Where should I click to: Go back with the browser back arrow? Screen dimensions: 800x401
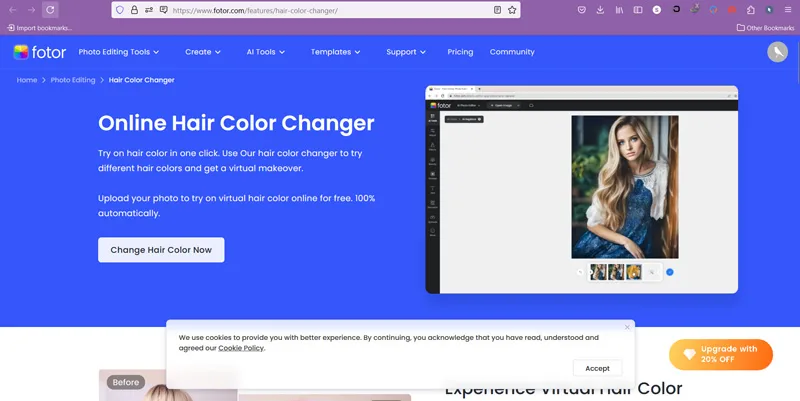point(13,10)
